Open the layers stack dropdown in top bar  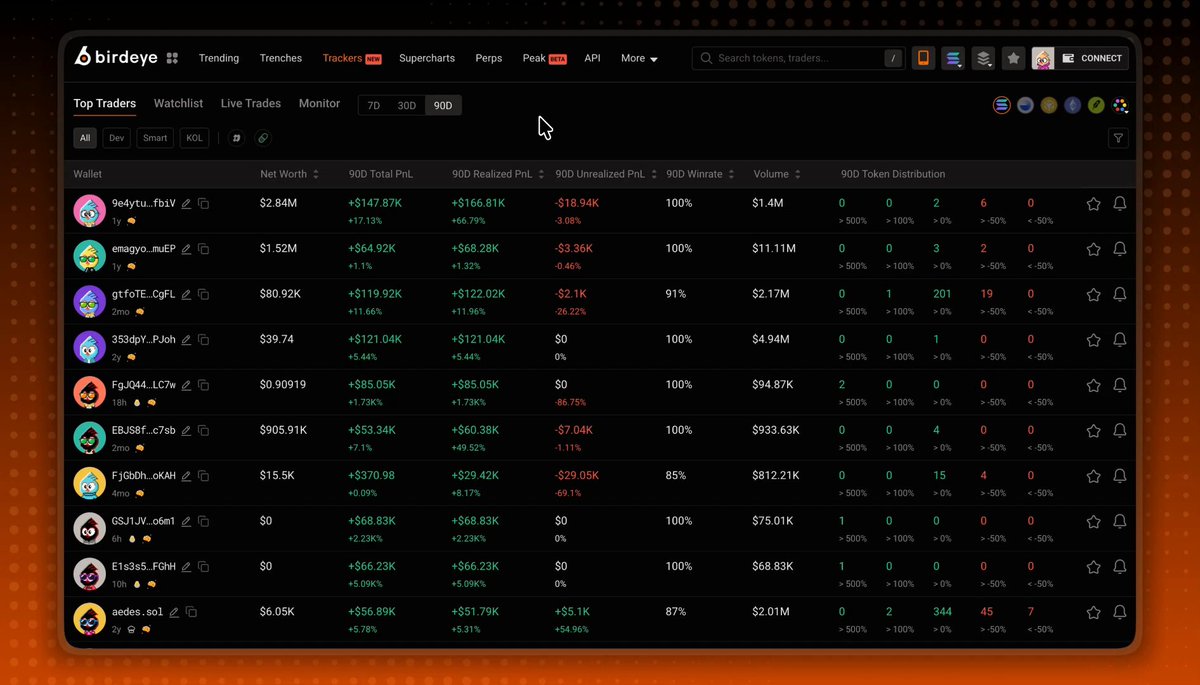pyautogui.click(x=984, y=58)
